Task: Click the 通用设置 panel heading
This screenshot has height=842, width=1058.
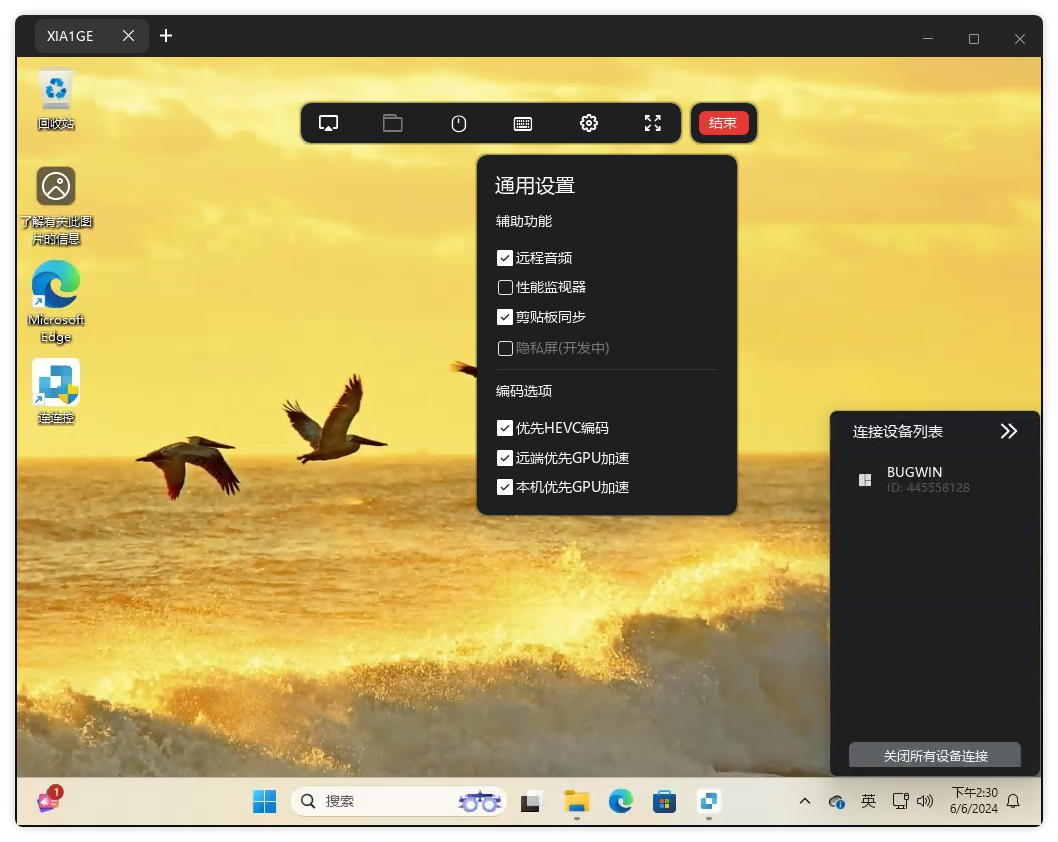Action: [534, 186]
